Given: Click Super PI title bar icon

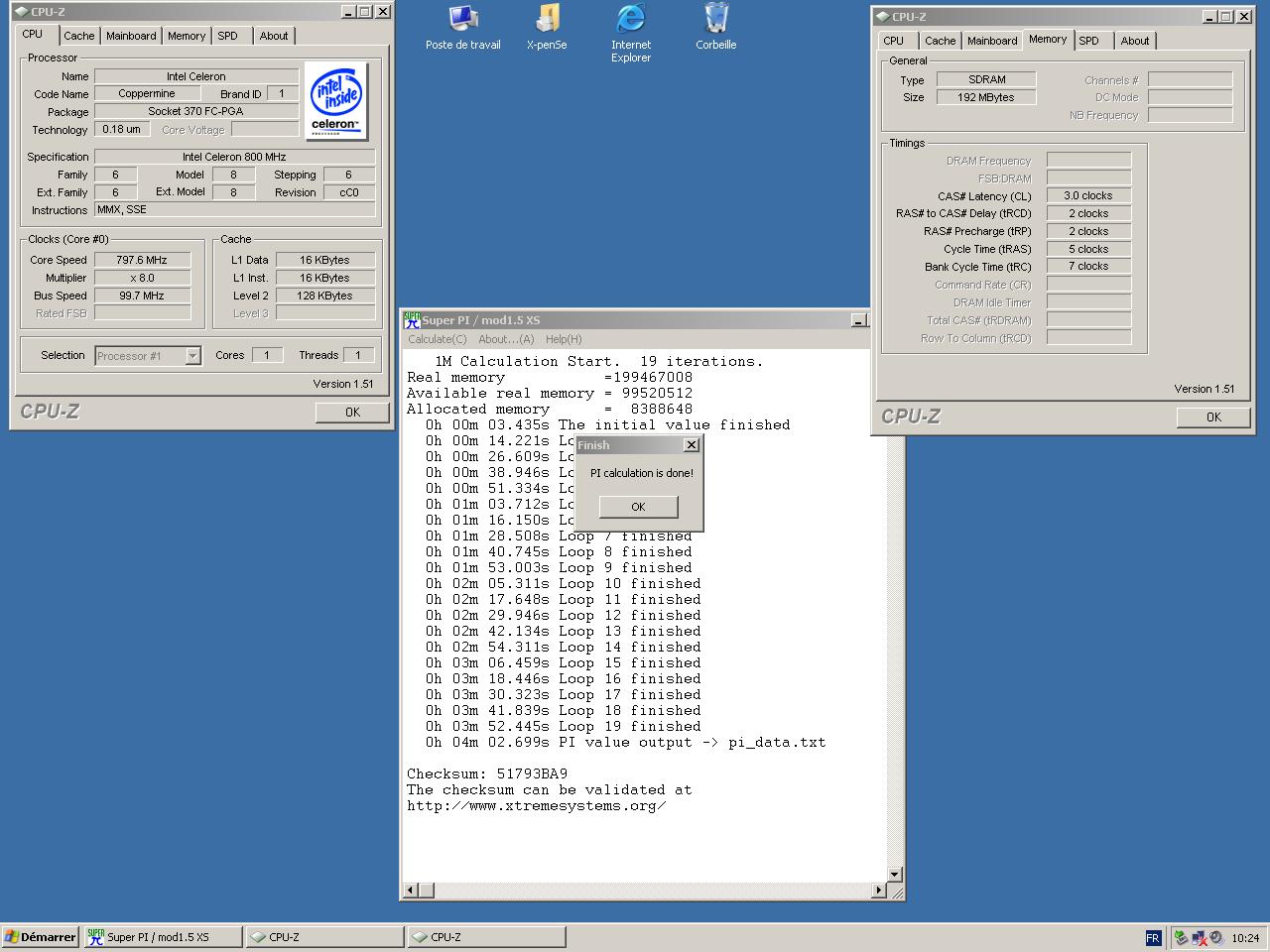Looking at the screenshot, I should point(412,320).
